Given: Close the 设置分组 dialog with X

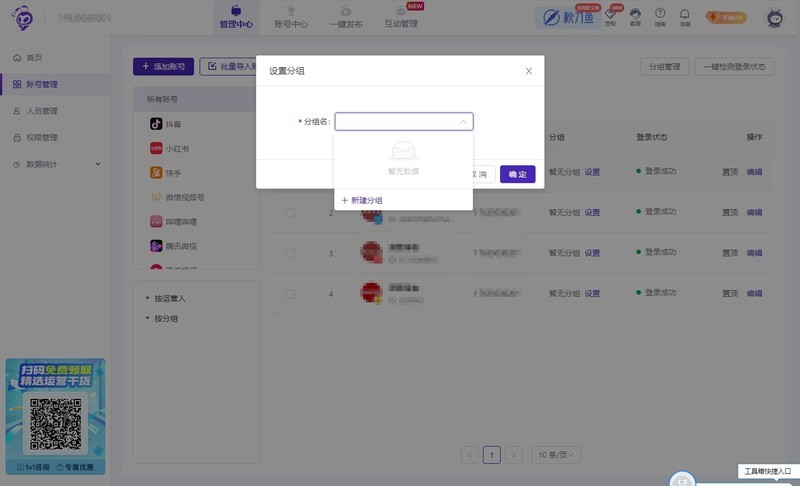Looking at the screenshot, I should coord(529,71).
